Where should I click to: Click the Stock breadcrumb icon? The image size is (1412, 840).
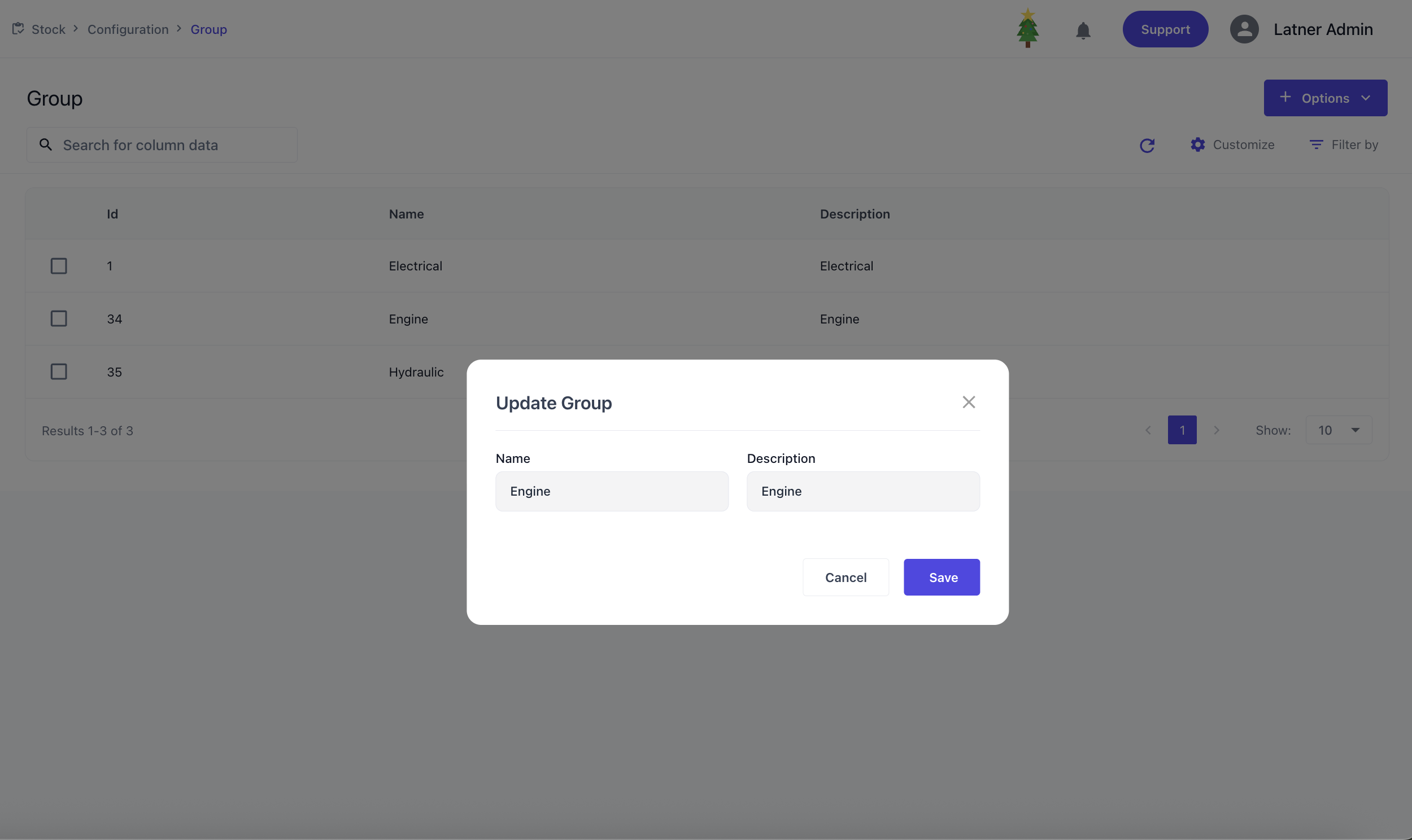[x=18, y=28]
